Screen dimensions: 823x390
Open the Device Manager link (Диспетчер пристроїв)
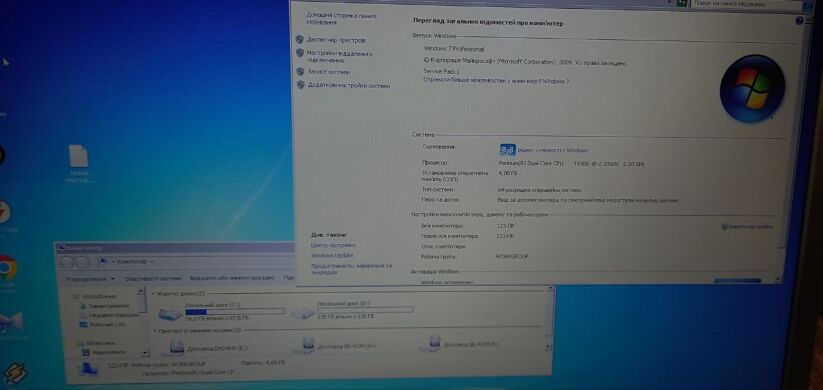pos(336,40)
